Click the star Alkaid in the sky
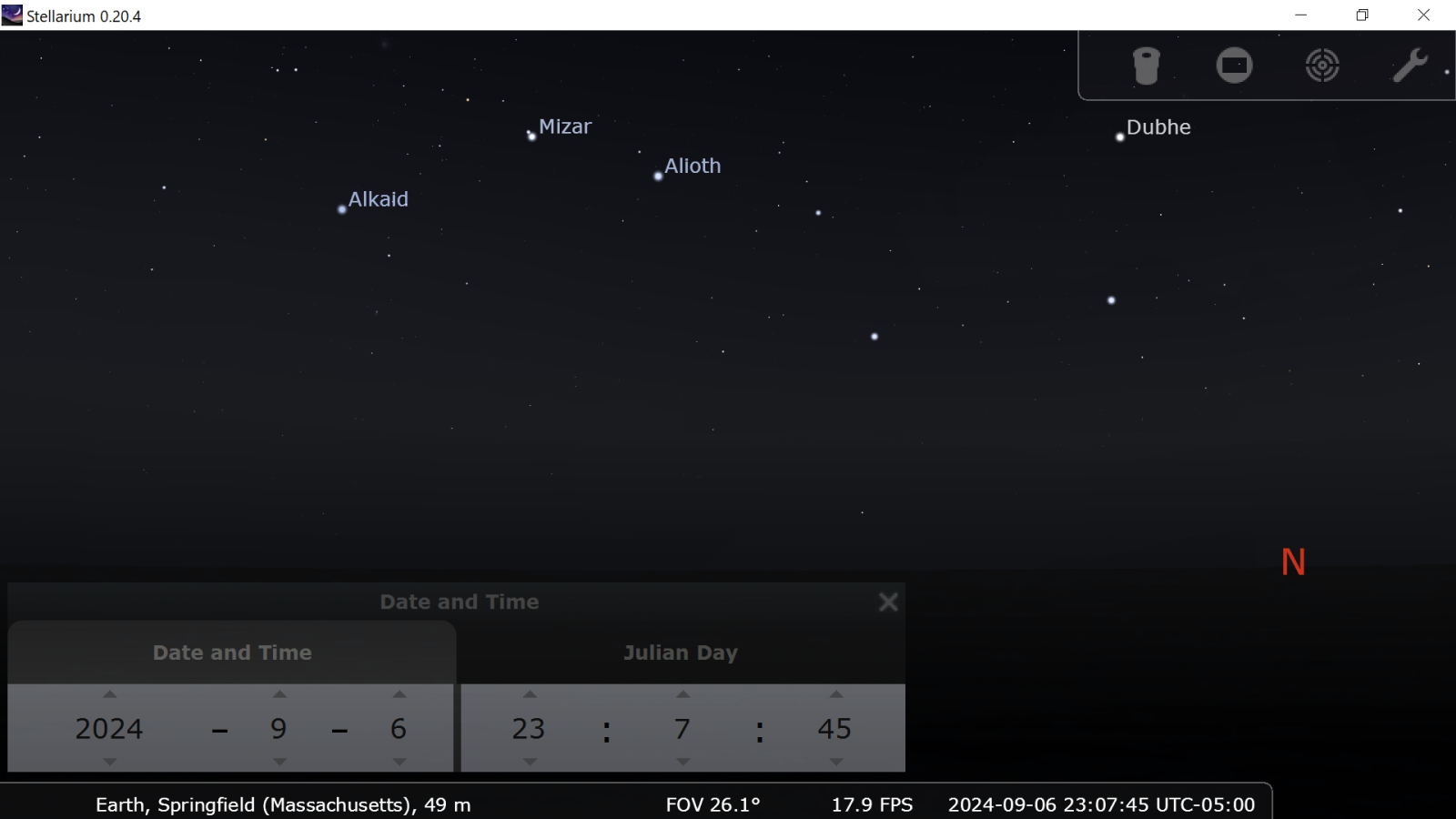The image size is (1456, 819). [x=342, y=209]
